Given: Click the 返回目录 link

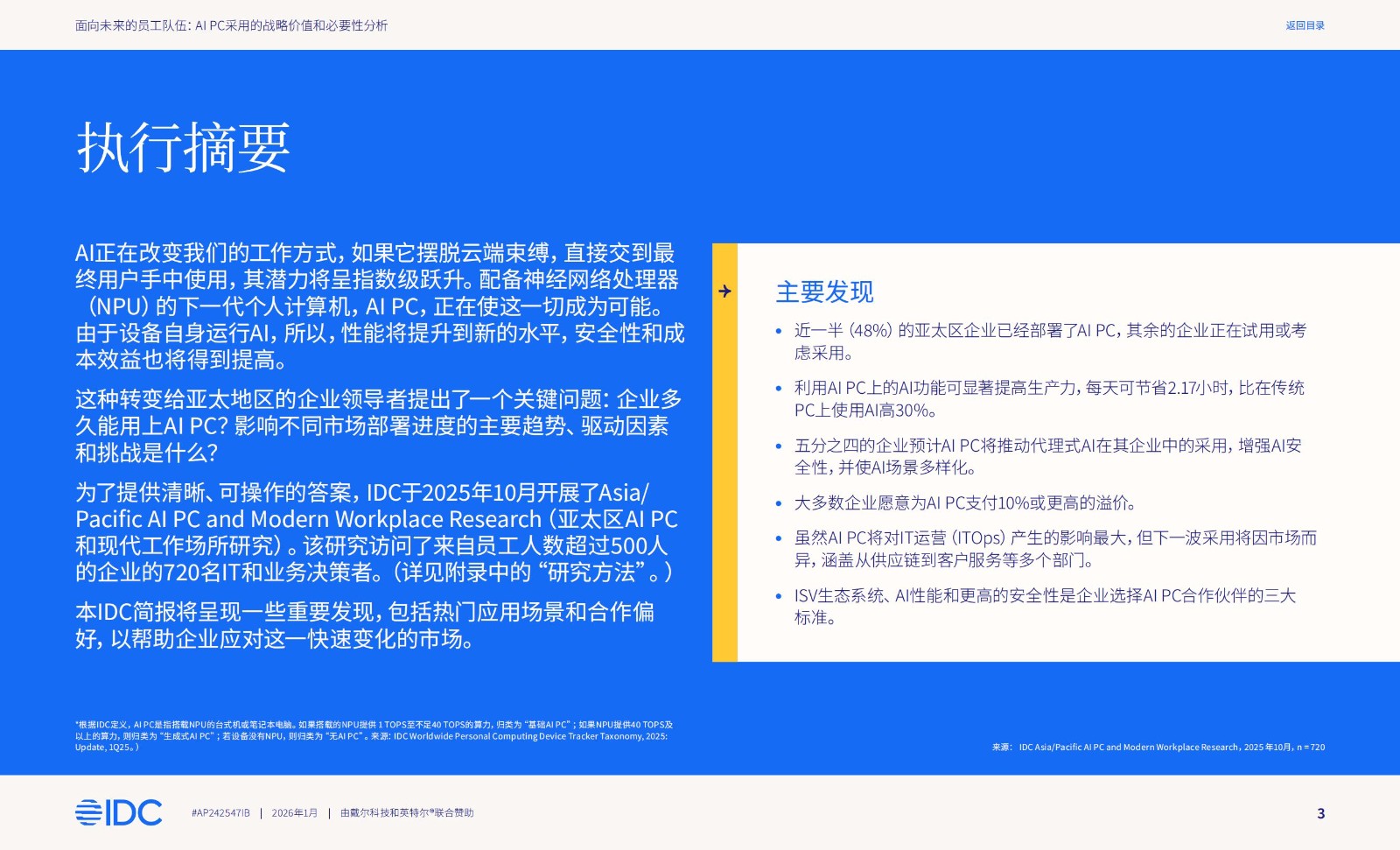Looking at the screenshot, I should pyautogui.click(x=1305, y=25).
